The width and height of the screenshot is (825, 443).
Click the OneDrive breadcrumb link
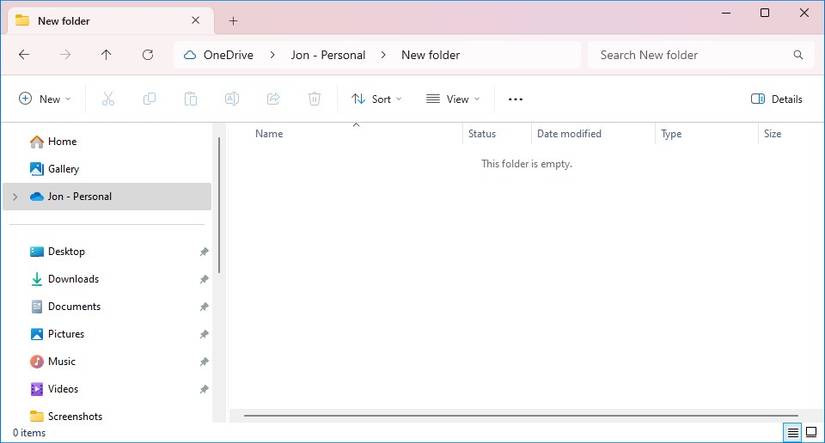226,55
